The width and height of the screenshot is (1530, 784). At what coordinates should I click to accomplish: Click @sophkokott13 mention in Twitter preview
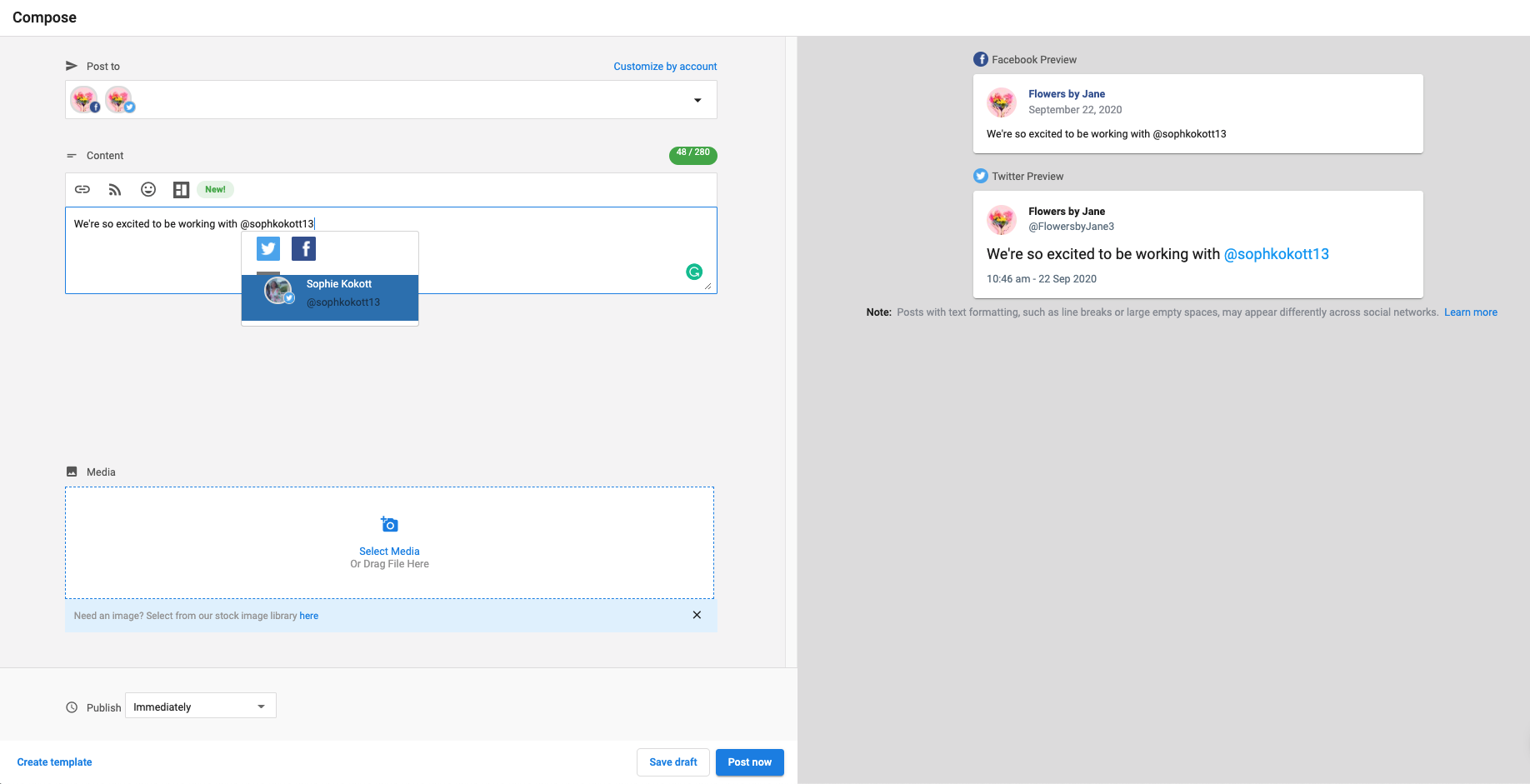pyautogui.click(x=1277, y=254)
